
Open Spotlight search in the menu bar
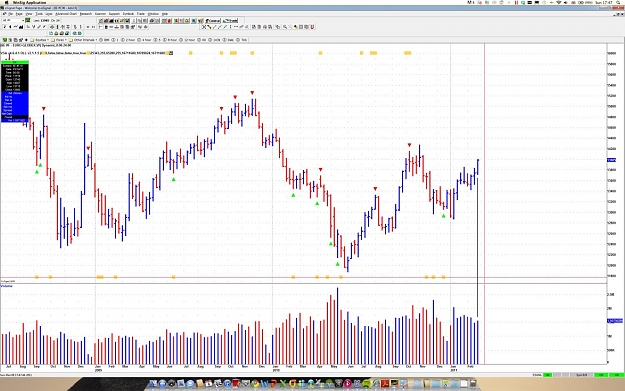coord(619,2)
